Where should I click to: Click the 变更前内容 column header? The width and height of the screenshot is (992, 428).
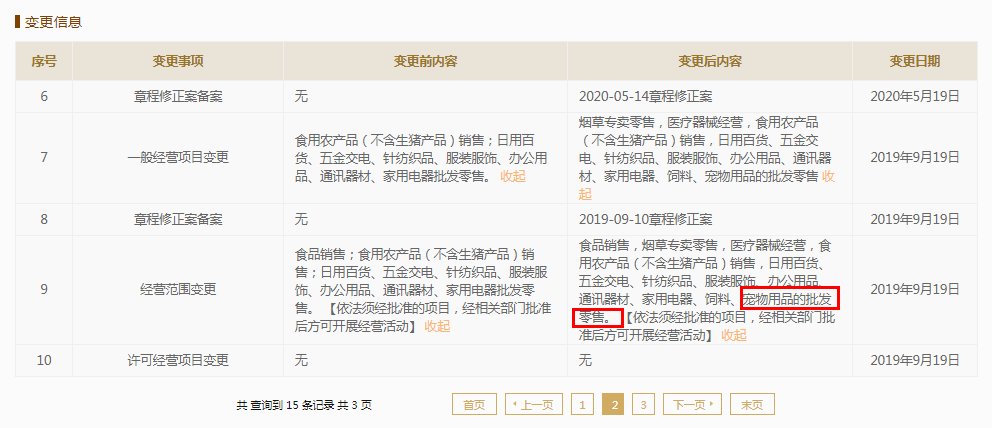pyautogui.click(x=425, y=61)
